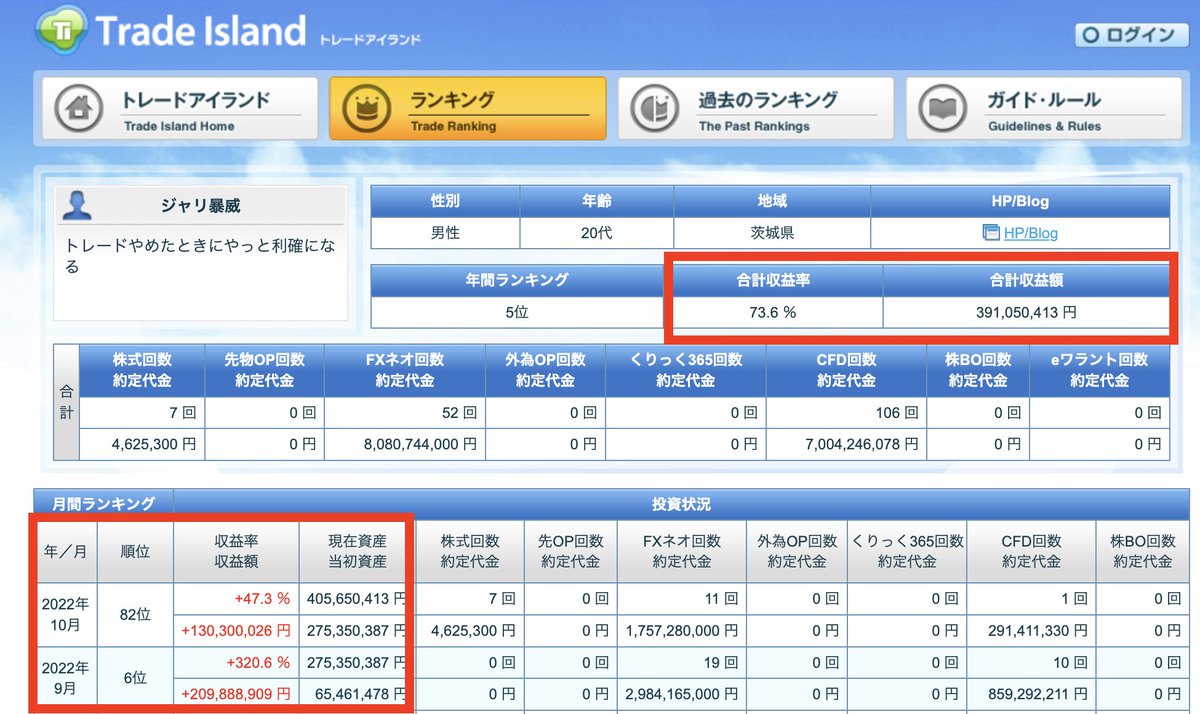Click the 405,650,413 円 current assets
1200x714 pixels.
point(356,599)
